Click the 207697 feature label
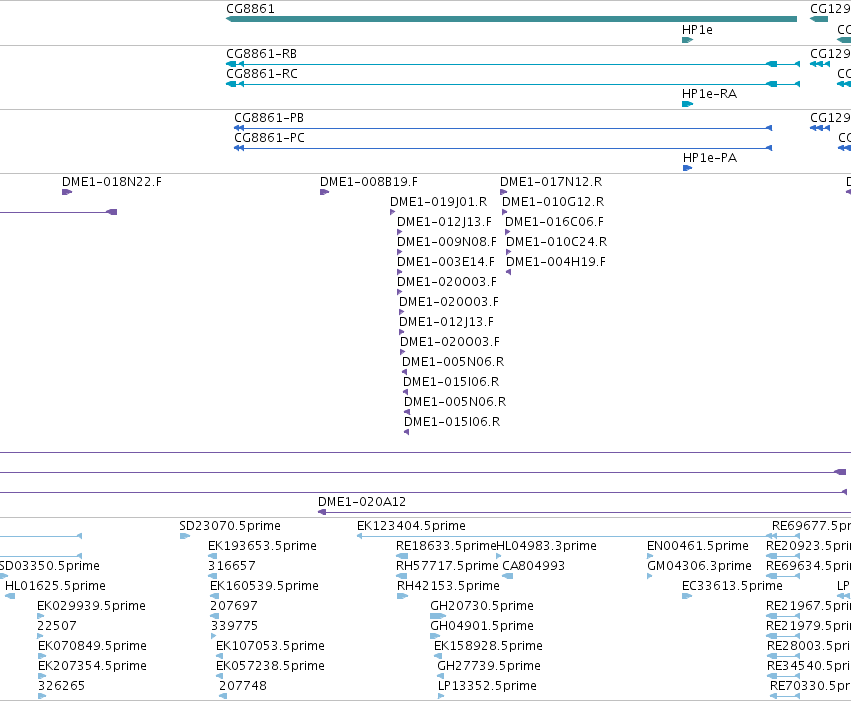The image size is (851, 701). [x=234, y=606]
